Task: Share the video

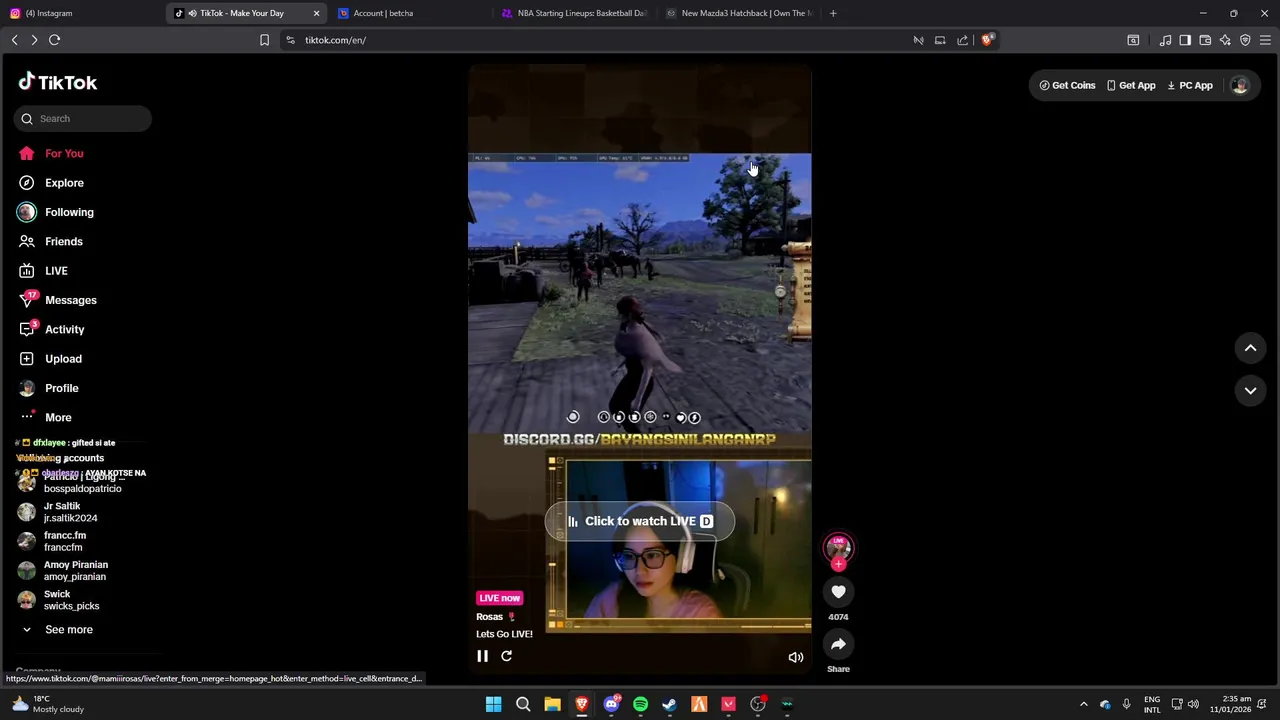Action: click(838, 645)
